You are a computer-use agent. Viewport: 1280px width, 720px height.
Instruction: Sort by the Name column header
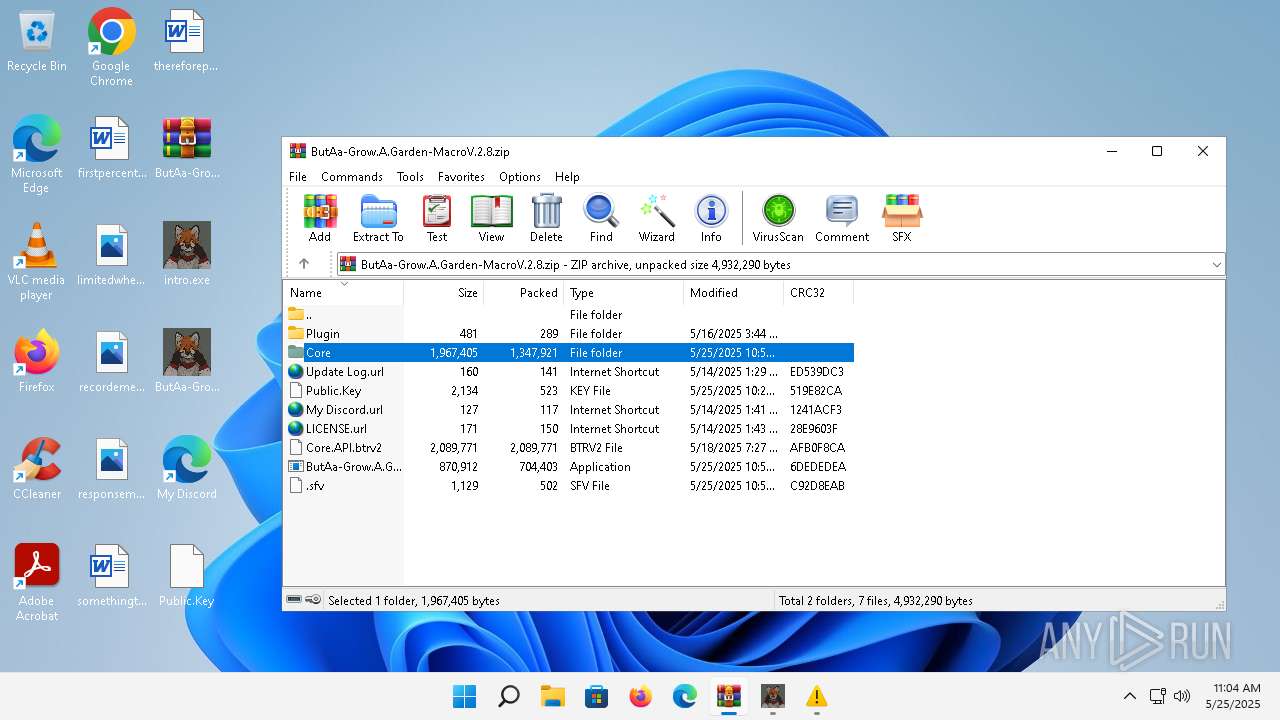click(x=344, y=293)
